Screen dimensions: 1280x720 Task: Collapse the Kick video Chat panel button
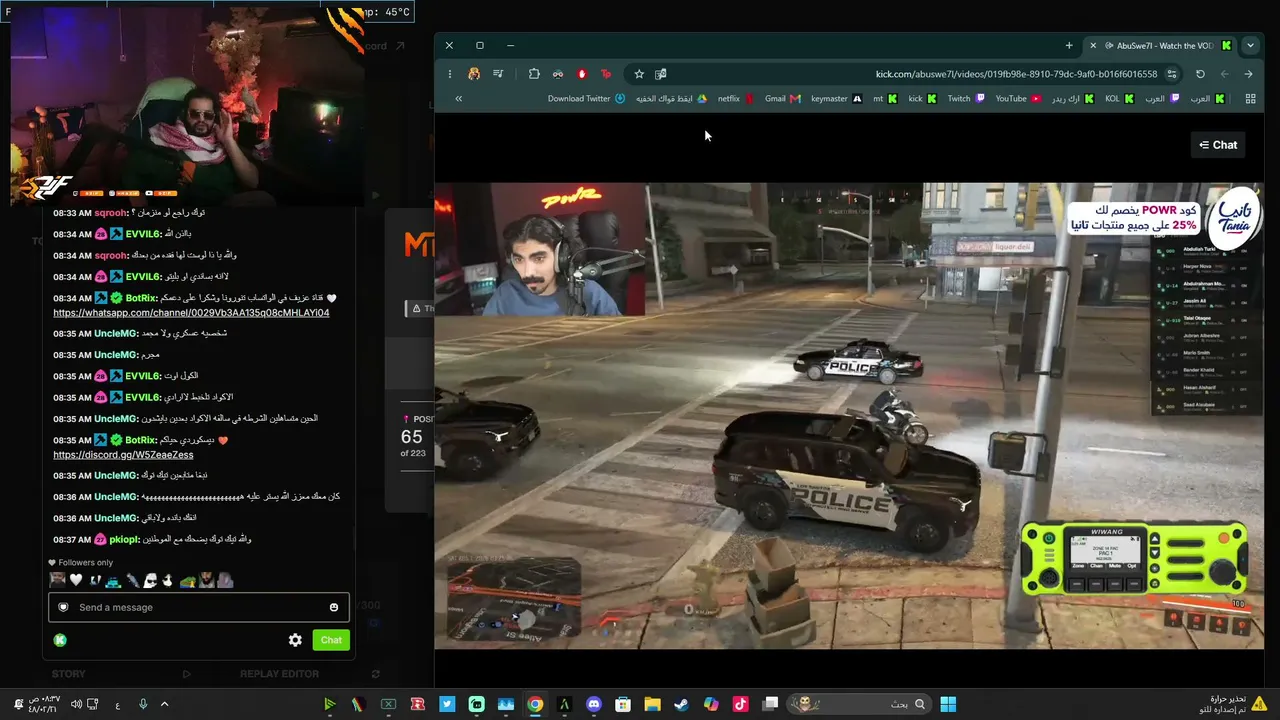coord(1218,145)
